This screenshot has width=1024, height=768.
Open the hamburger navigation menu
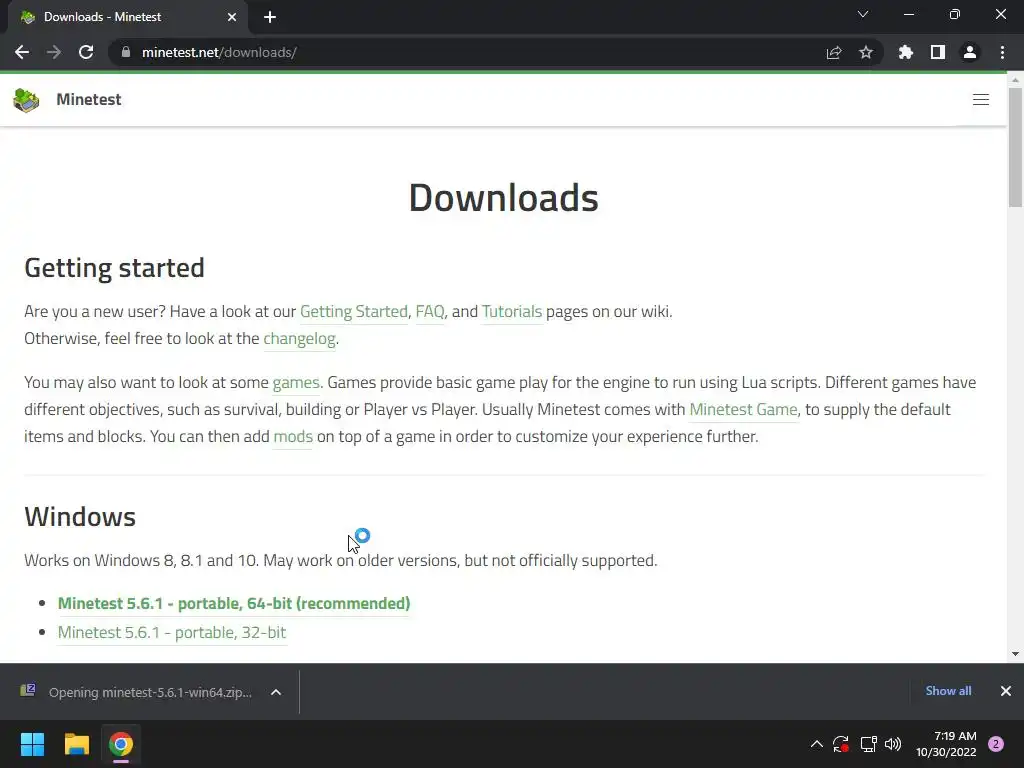(981, 99)
